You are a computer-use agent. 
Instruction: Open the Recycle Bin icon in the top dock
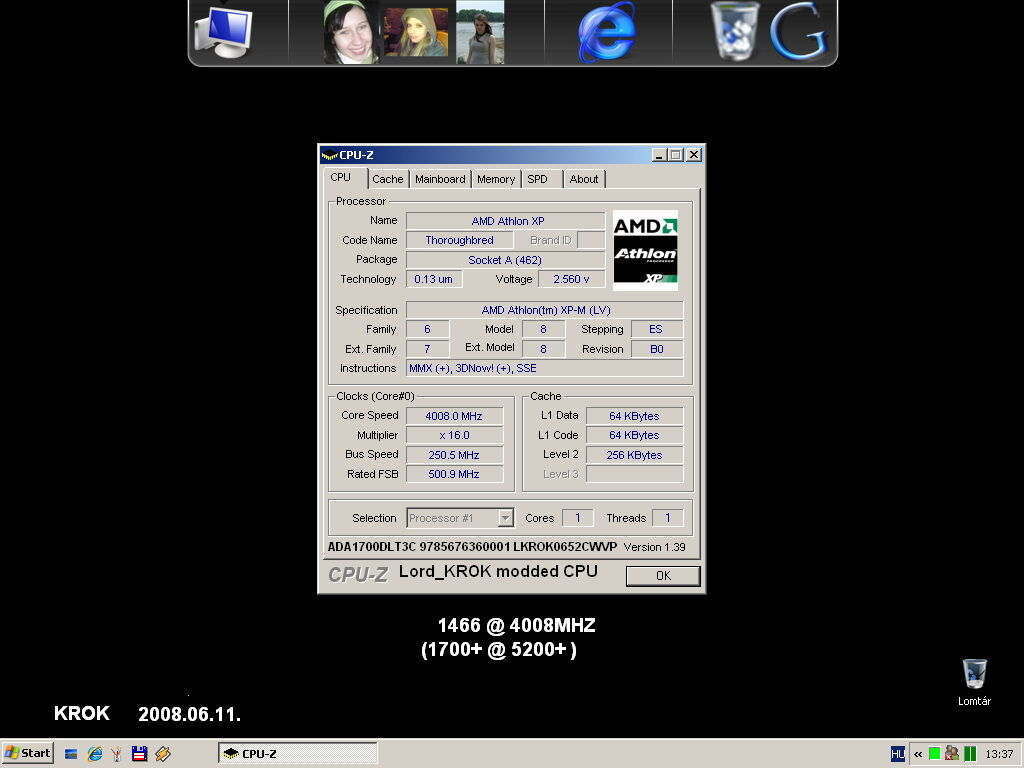[735, 31]
